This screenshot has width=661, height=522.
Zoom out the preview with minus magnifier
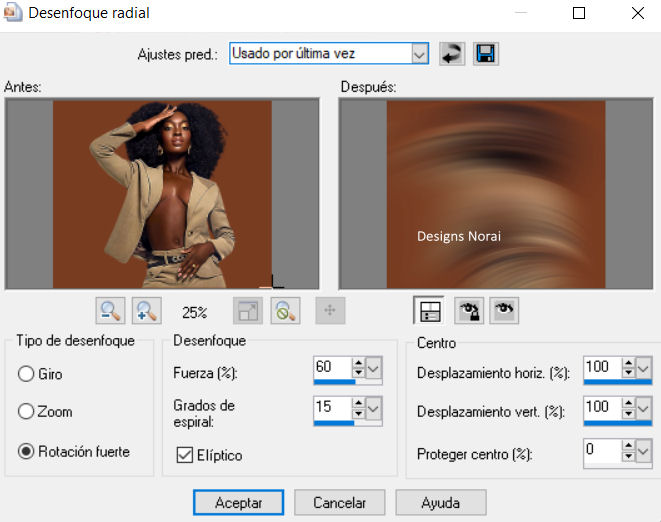tap(110, 311)
